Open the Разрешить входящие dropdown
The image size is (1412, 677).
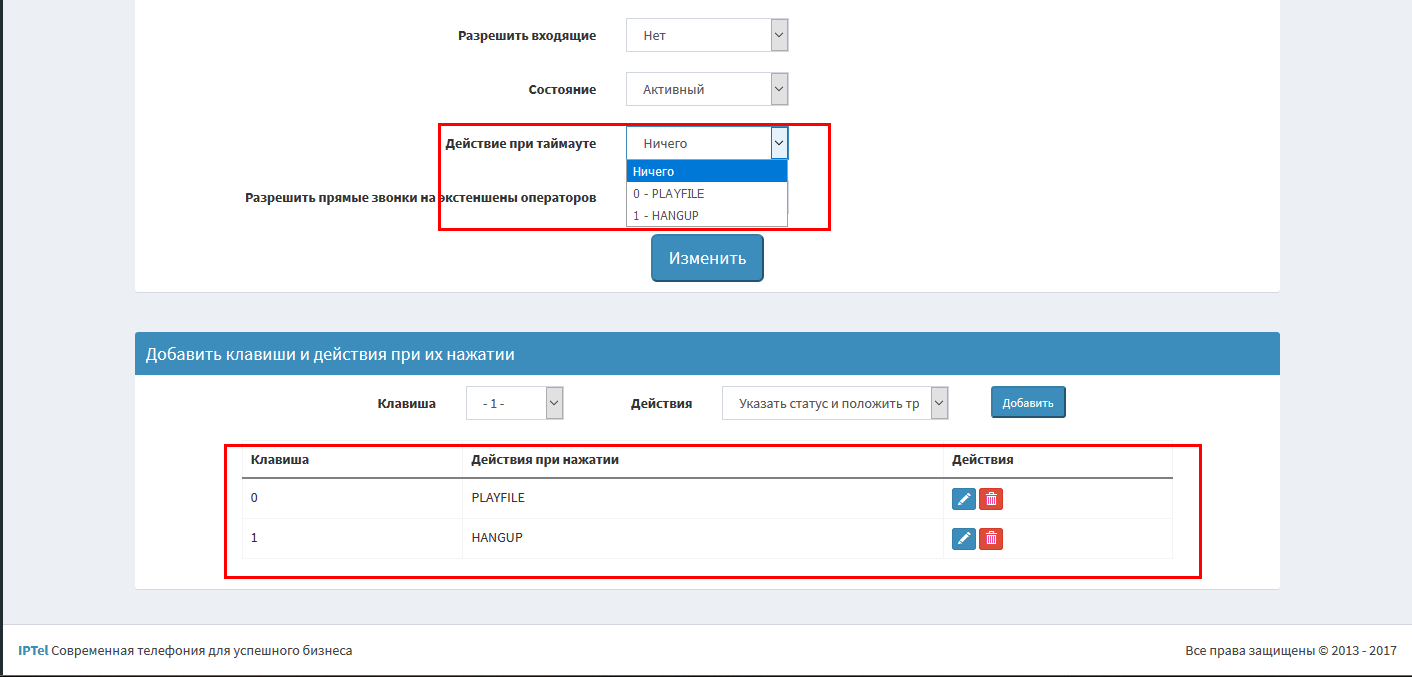707,35
